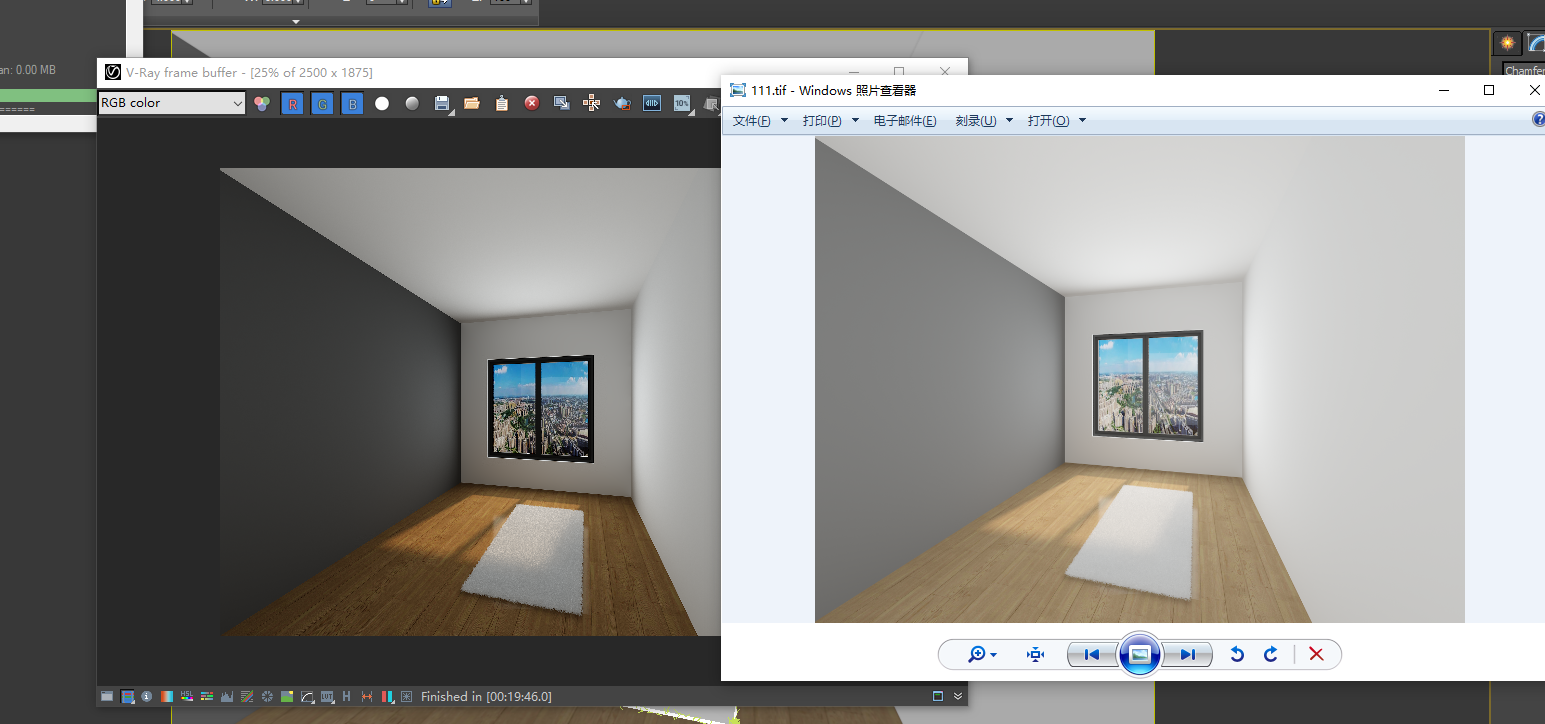Expand VFB status bar double chevron
This screenshot has width=1545, height=724.
(x=958, y=696)
